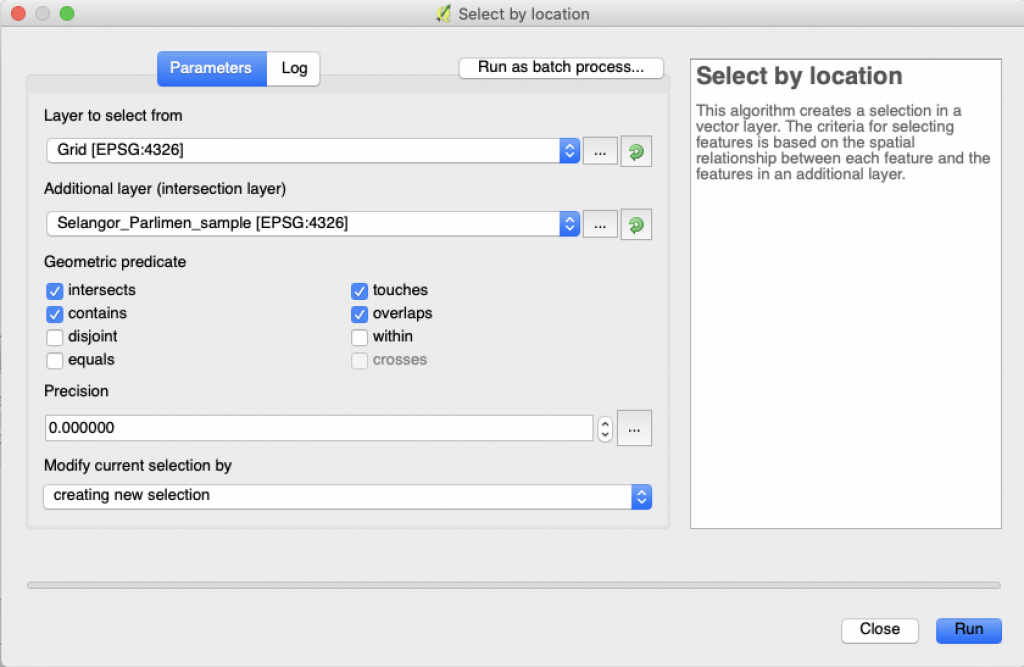Screen dimensions: 1024x667
Task: Click the ellipsis button next to Precision
Action: (x=635, y=428)
